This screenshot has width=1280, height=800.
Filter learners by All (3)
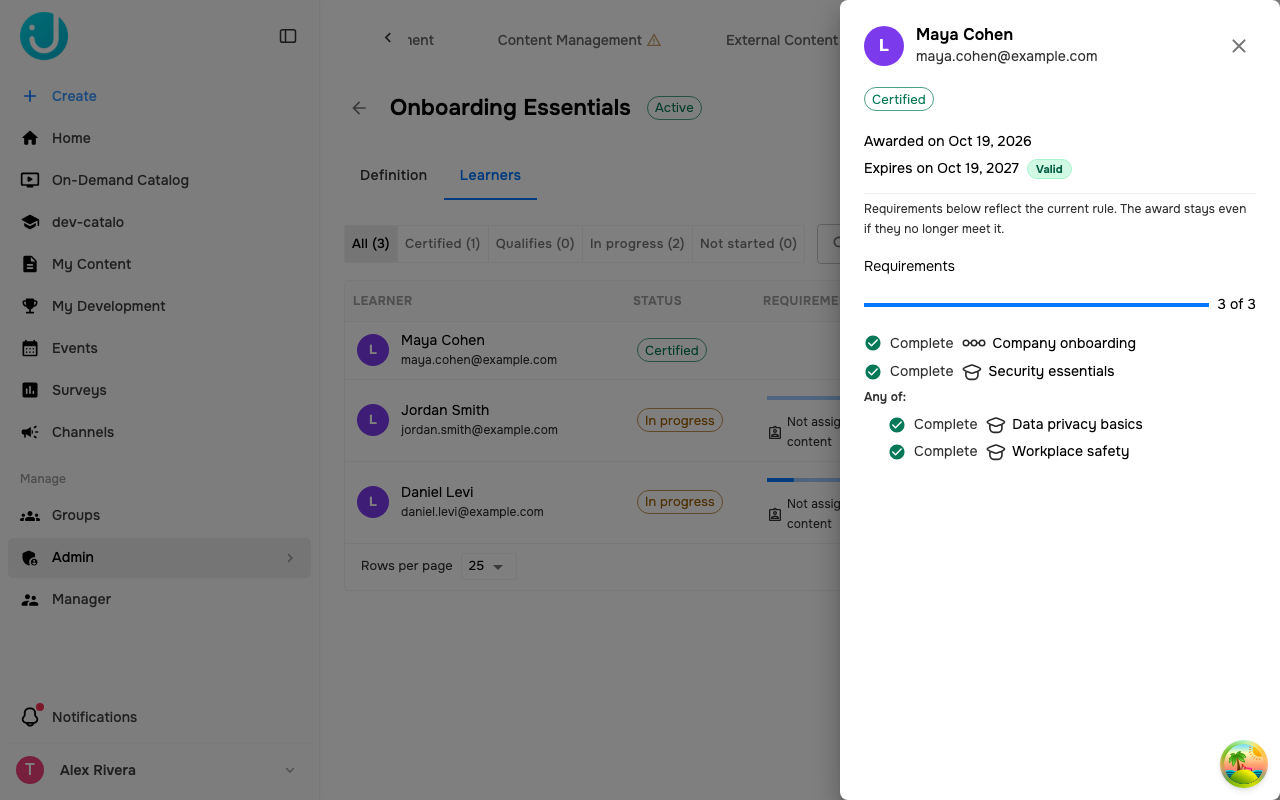point(370,243)
